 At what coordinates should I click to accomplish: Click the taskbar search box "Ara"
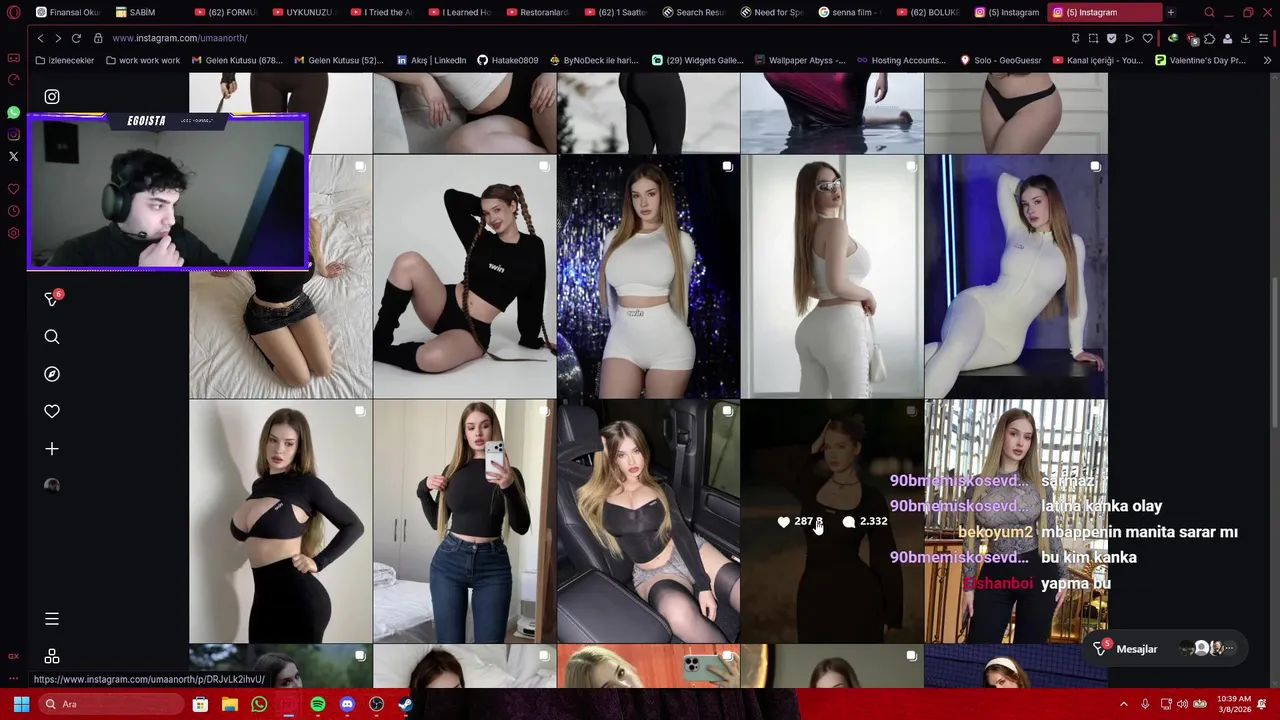click(113, 704)
